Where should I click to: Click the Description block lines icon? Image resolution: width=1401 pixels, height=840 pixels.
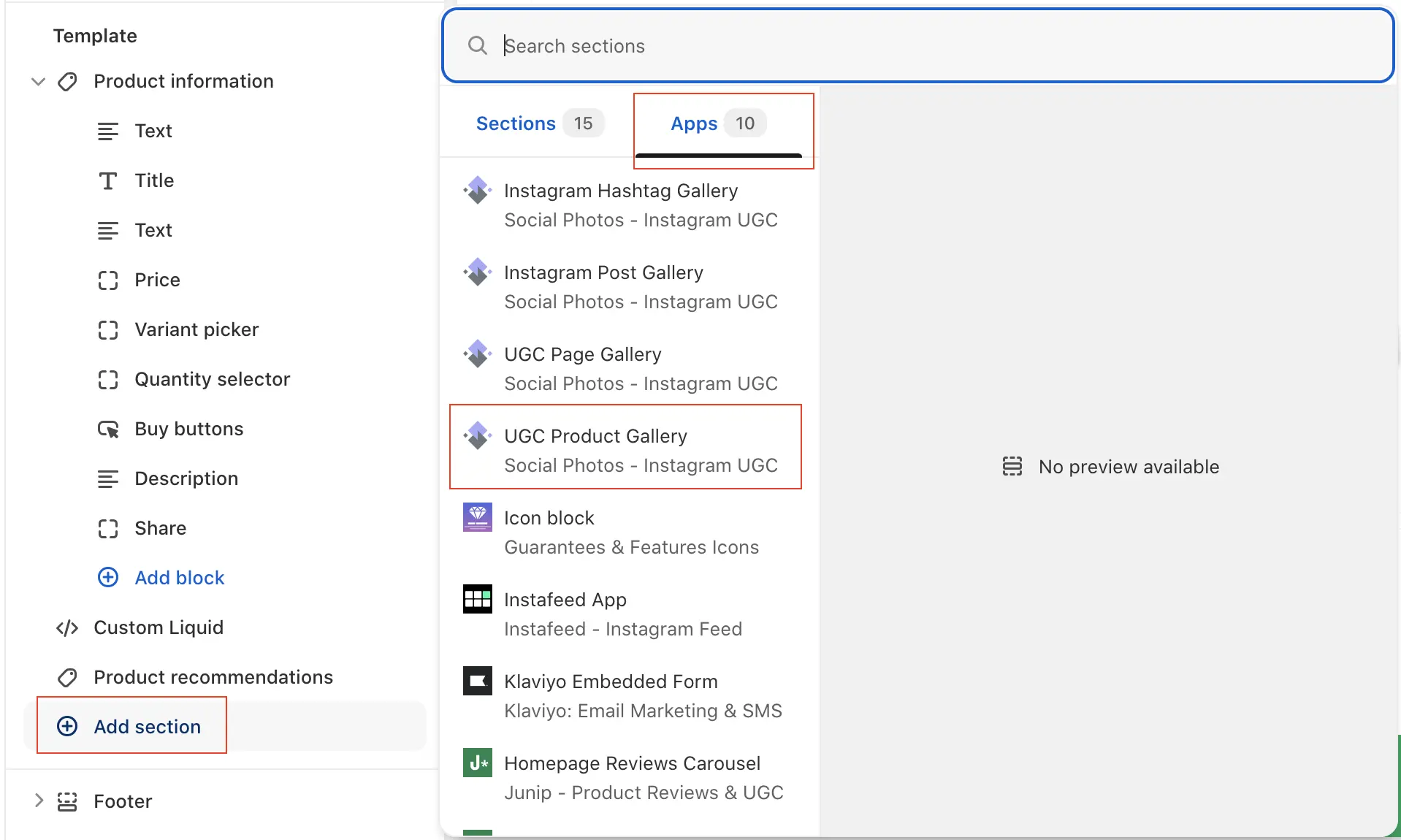pos(108,479)
